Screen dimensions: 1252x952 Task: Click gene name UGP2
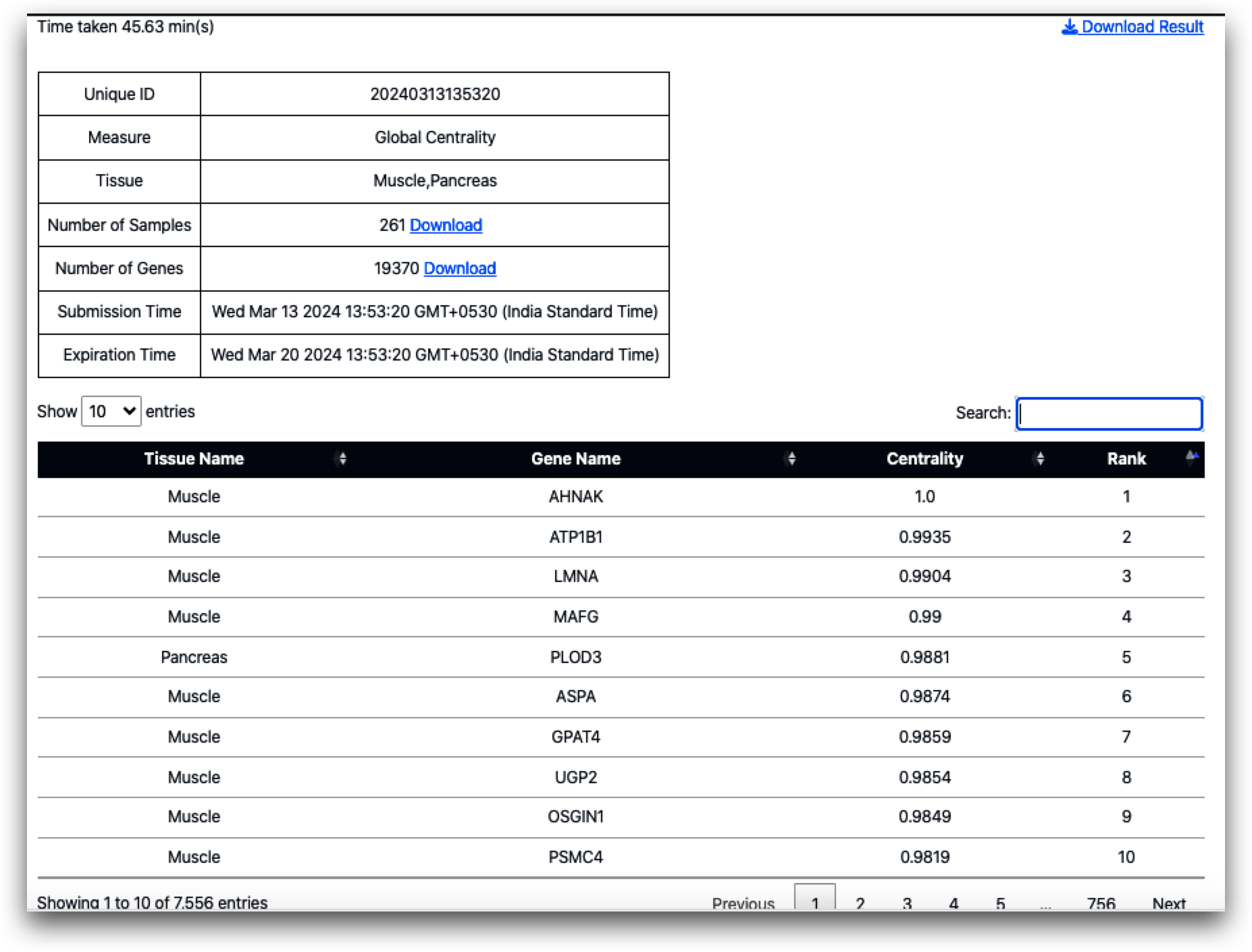[x=576, y=778]
